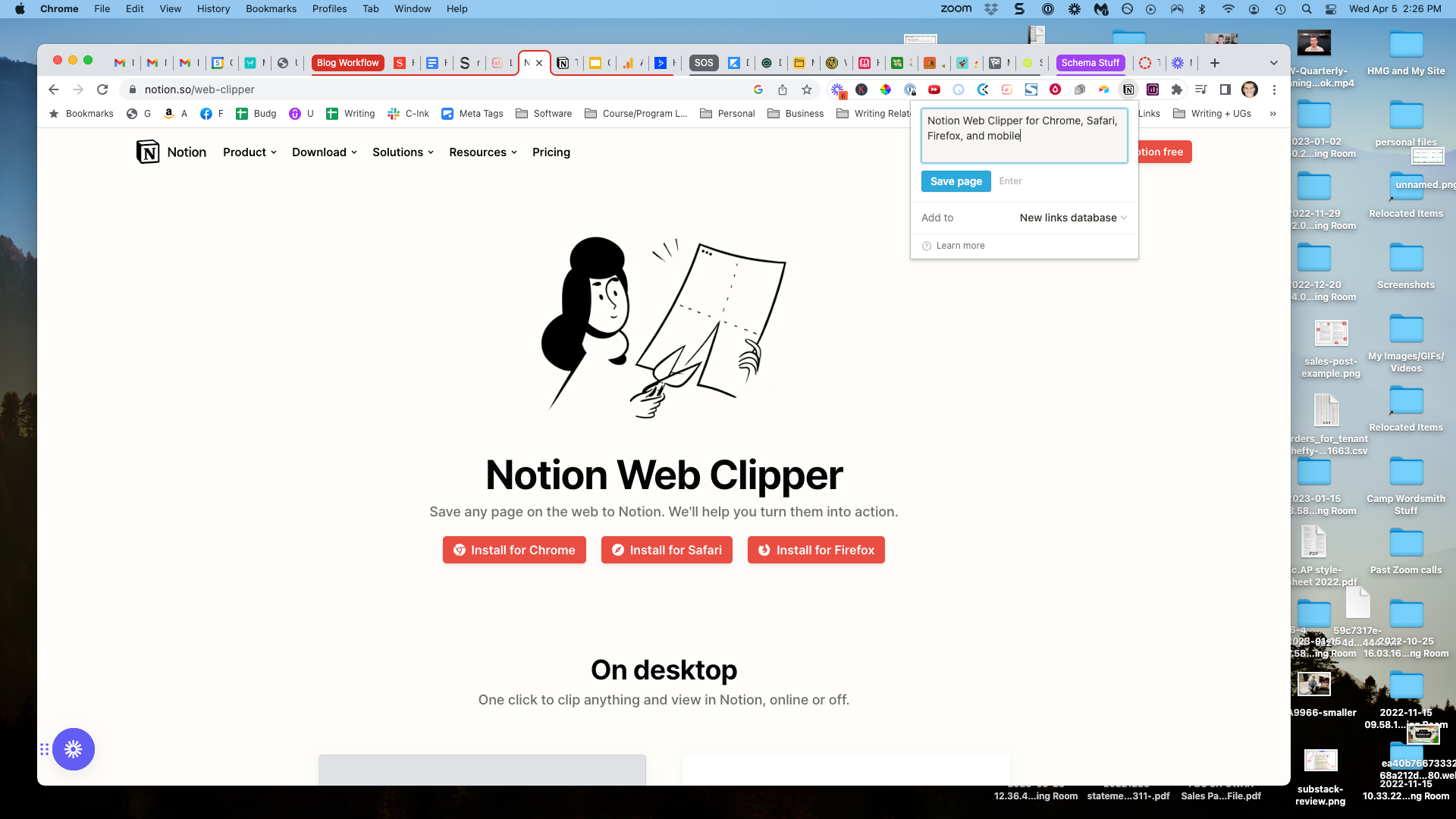1456x819 pixels.
Task: Bookmark this page with the star icon
Action: point(807,89)
